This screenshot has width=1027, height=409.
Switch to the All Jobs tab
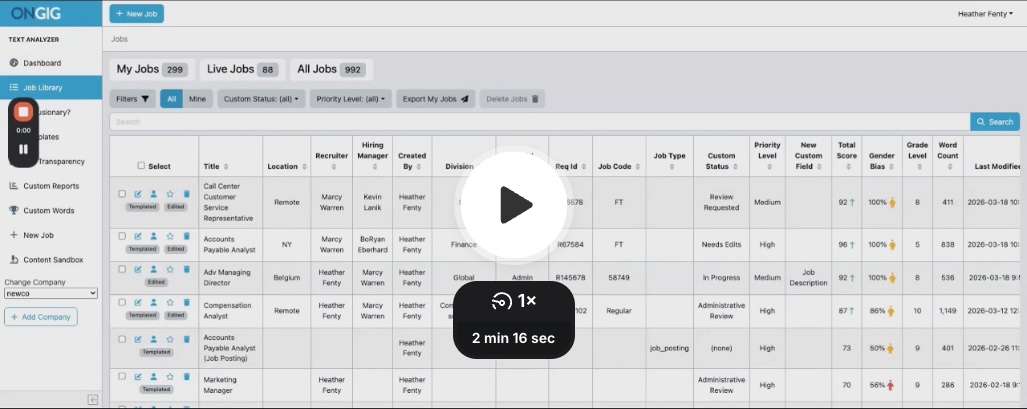pyautogui.click(x=331, y=69)
